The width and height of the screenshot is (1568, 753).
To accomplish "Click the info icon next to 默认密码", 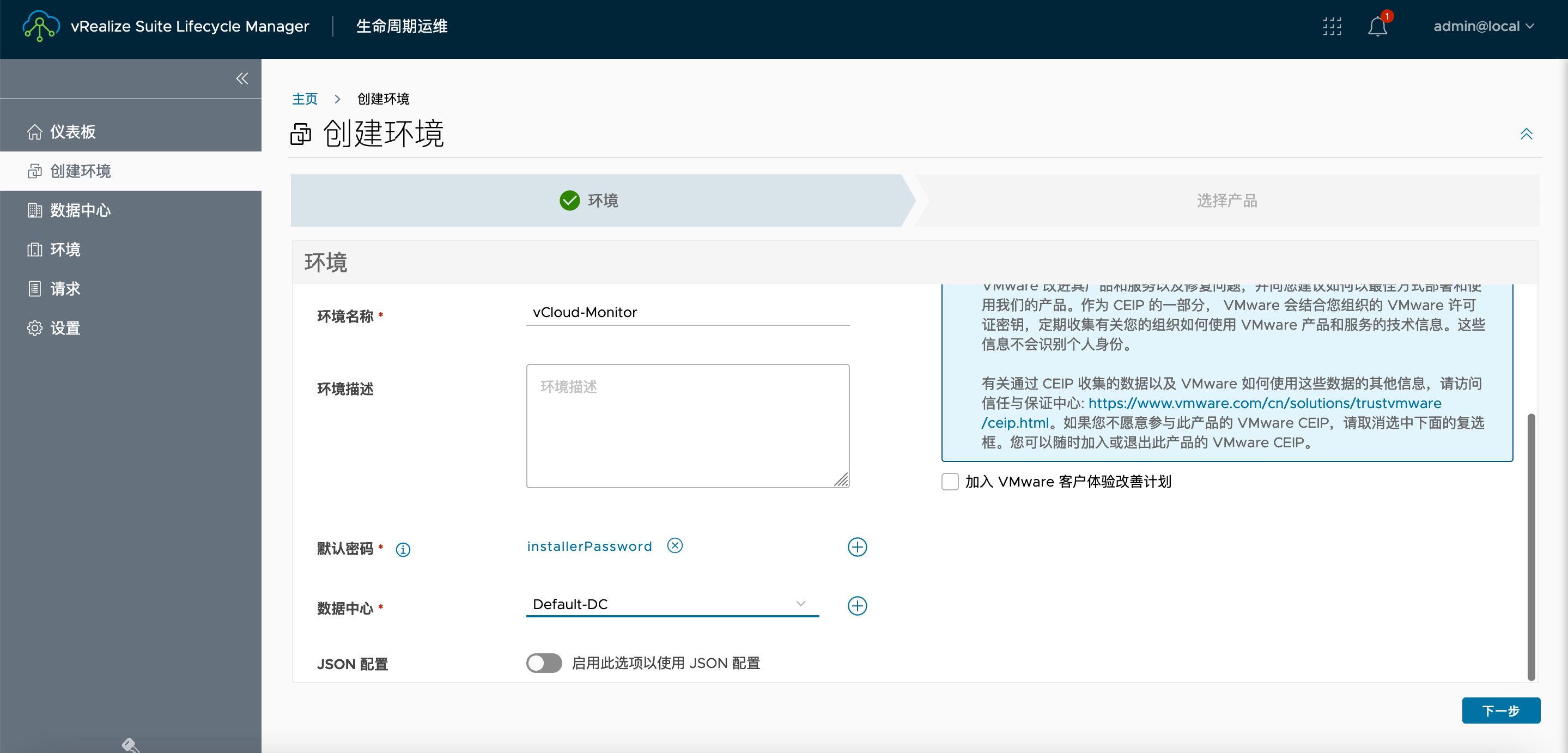I will coord(403,549).
